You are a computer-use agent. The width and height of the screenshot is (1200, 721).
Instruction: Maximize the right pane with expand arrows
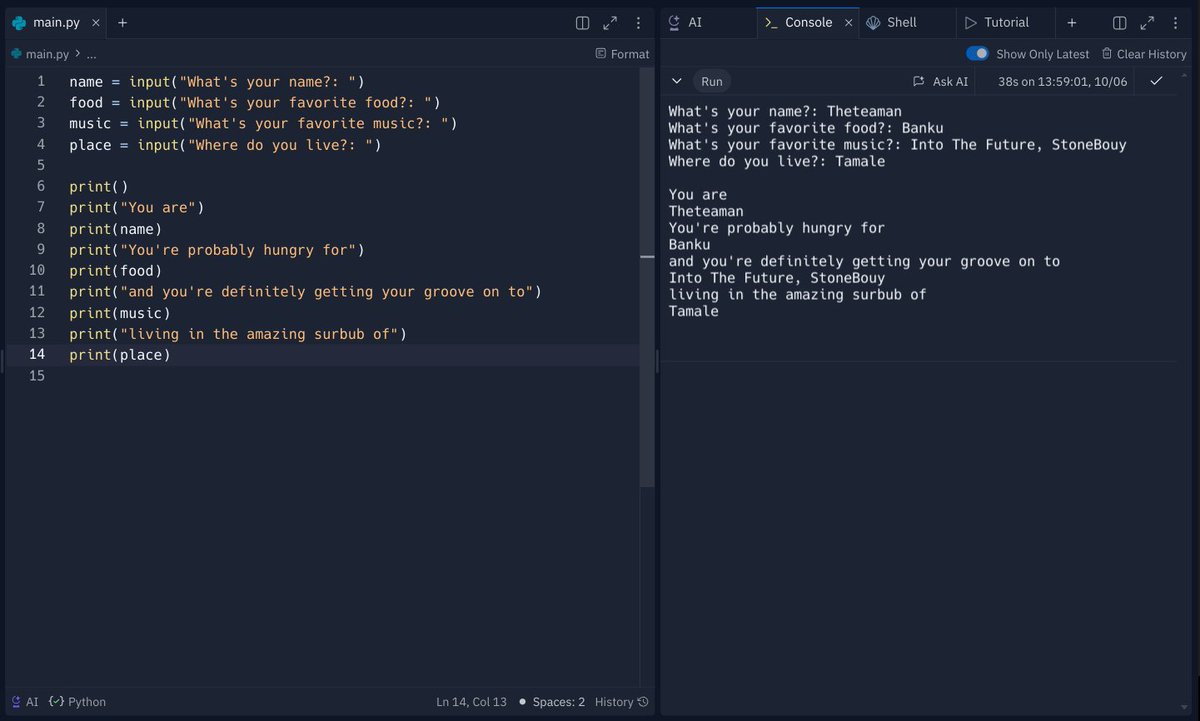pyautogui.click(x=1148, y=22)
